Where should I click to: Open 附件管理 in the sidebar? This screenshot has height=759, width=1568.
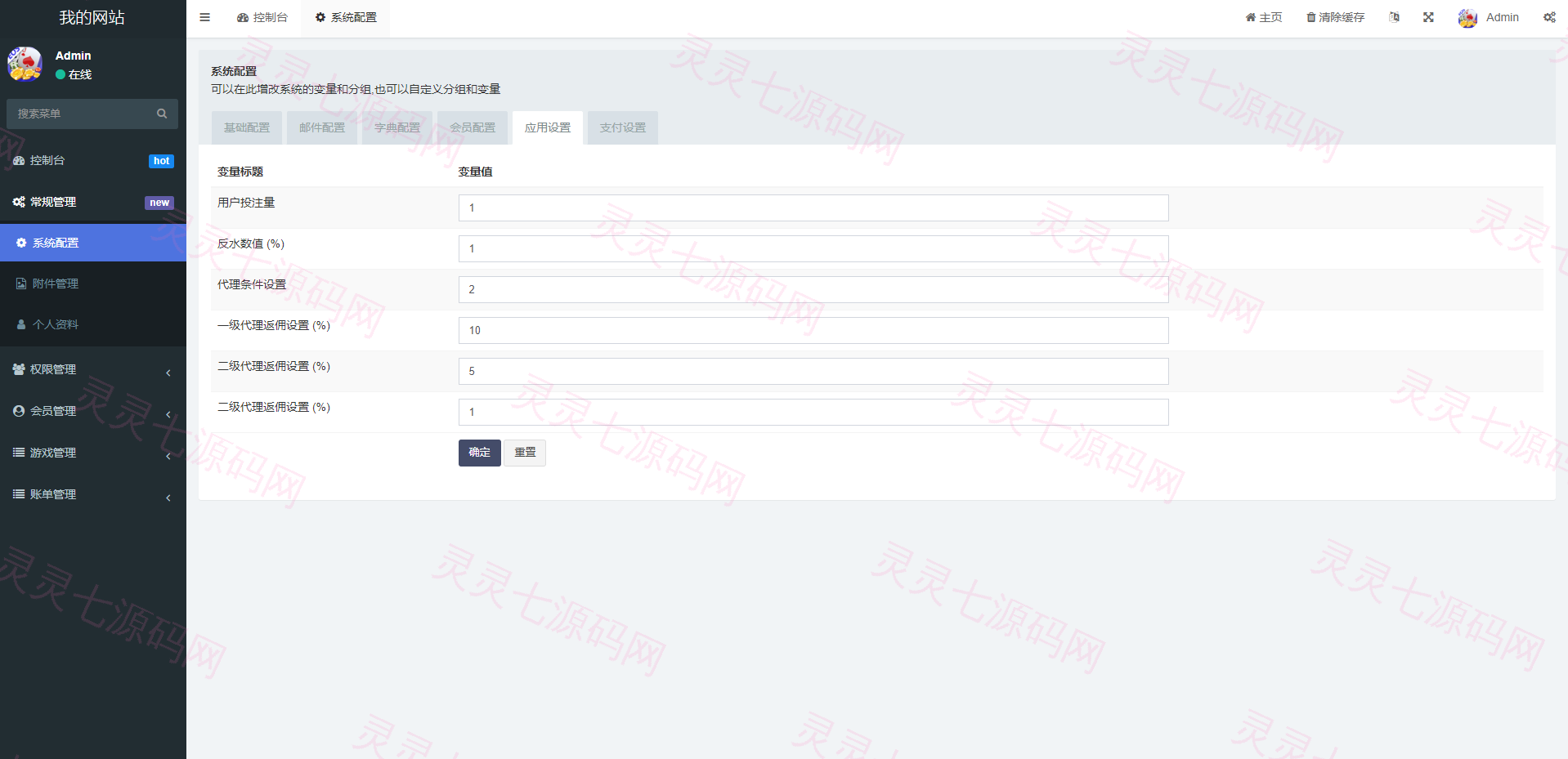coord(93,284)
